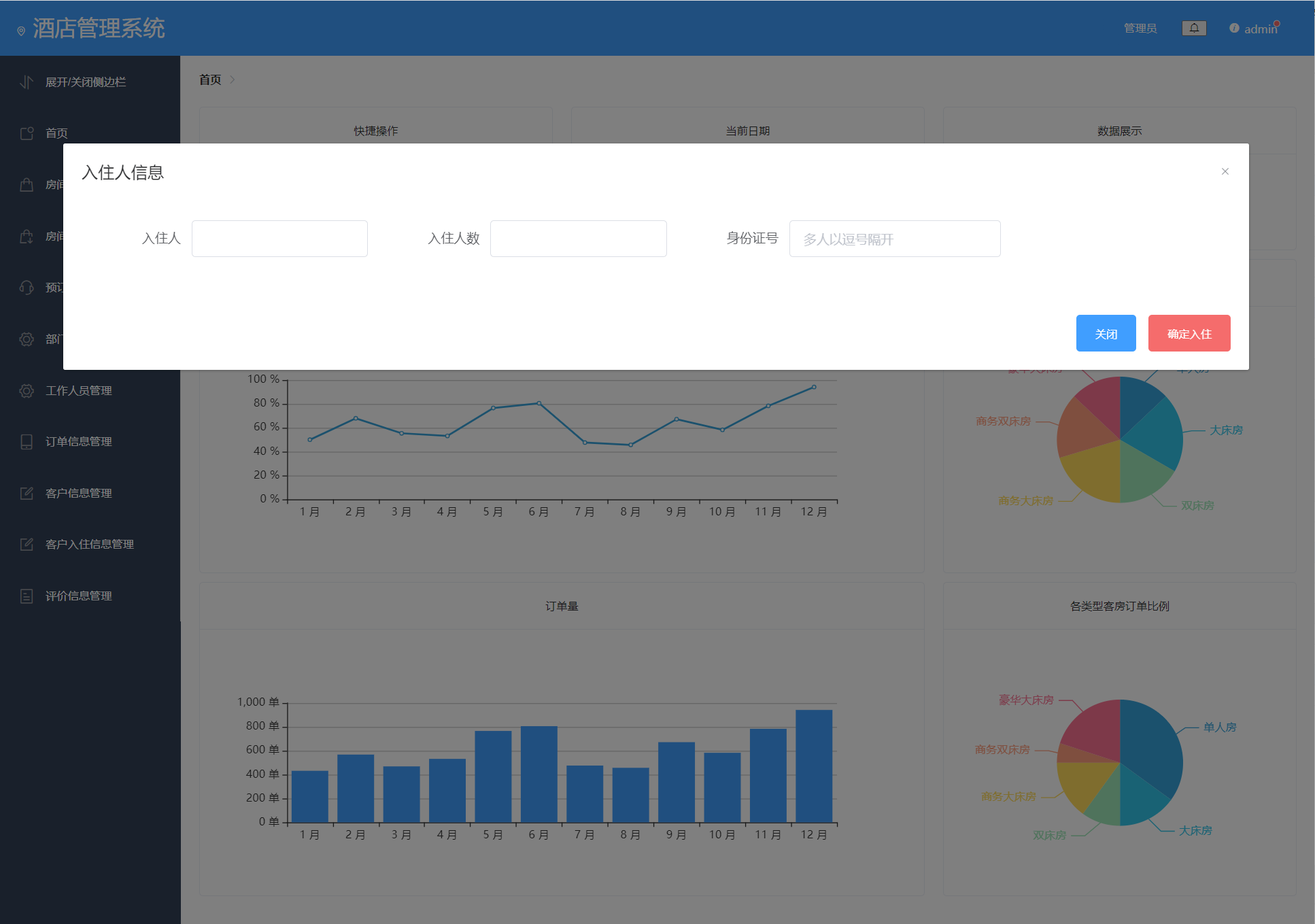Click the 评价信息管理 document icon
This screenshot has height=924, width=1315.
[x=27, y=596]
